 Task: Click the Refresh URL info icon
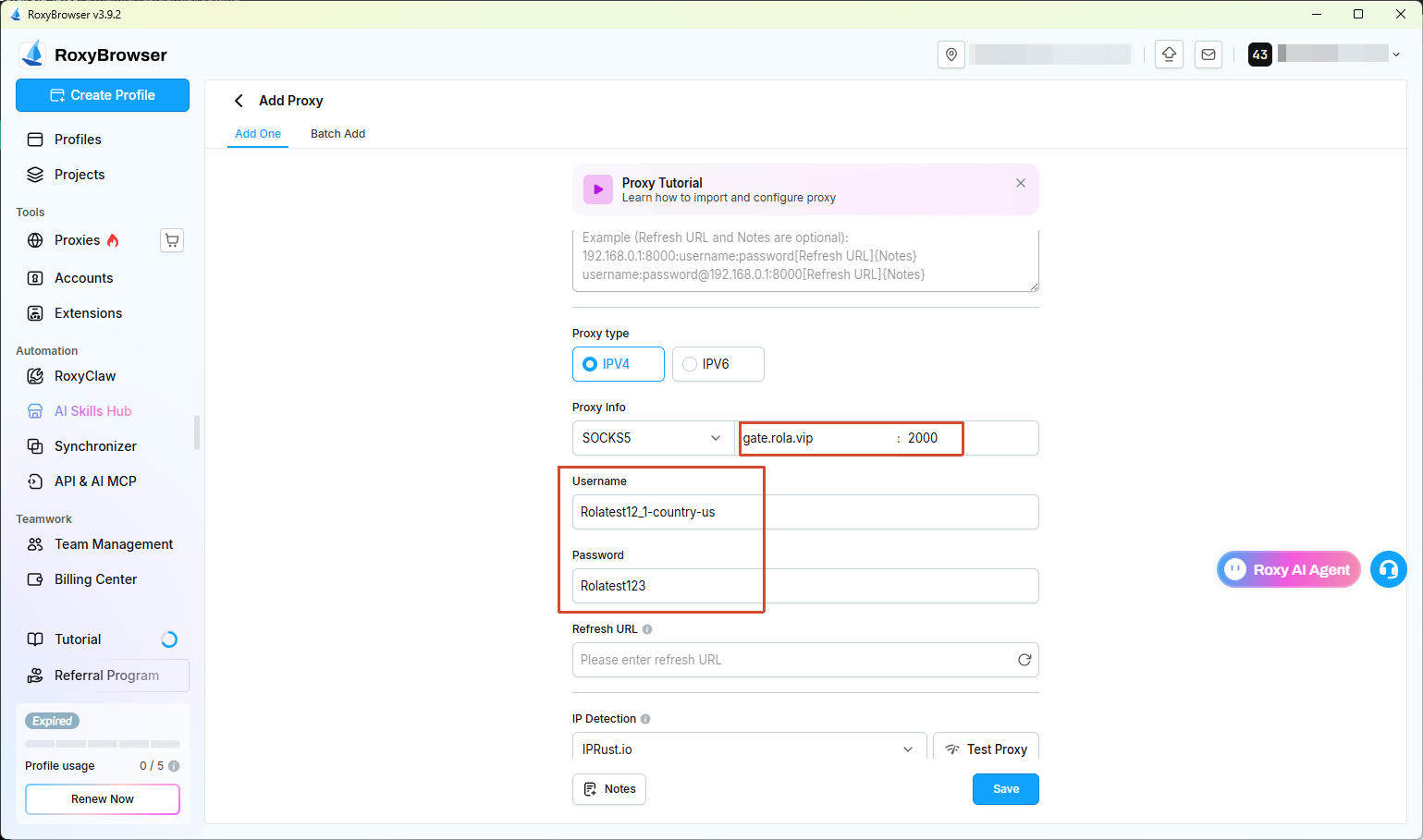point(647,629)
